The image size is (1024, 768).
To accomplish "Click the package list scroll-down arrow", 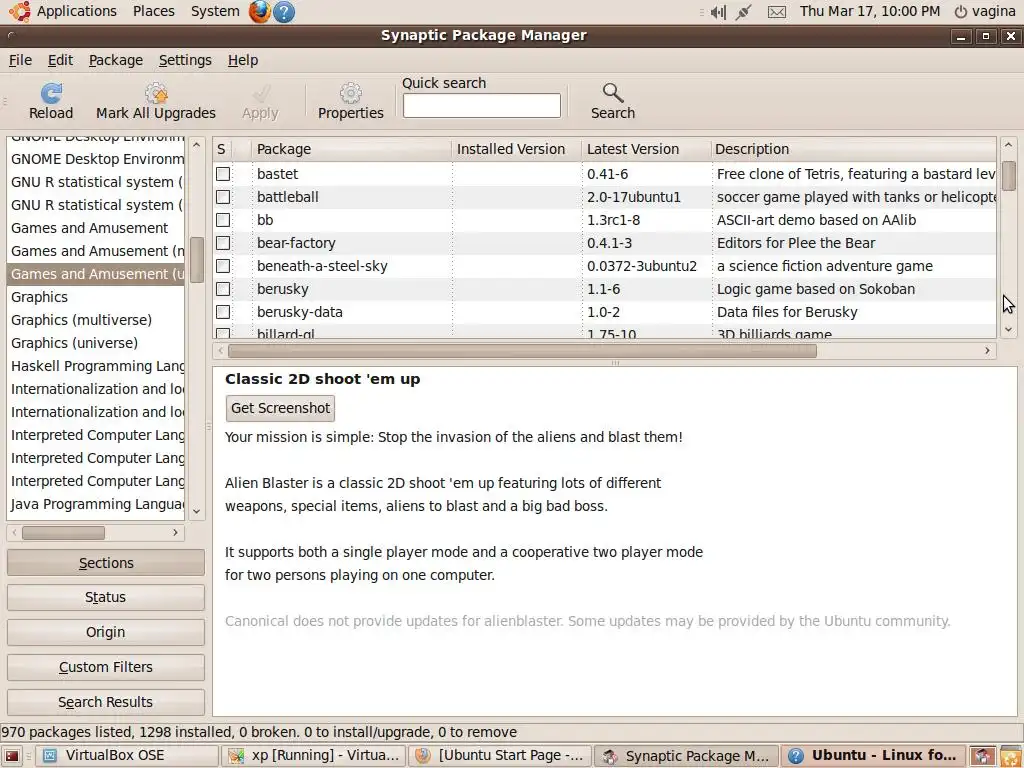I will tap(1008, 330).
